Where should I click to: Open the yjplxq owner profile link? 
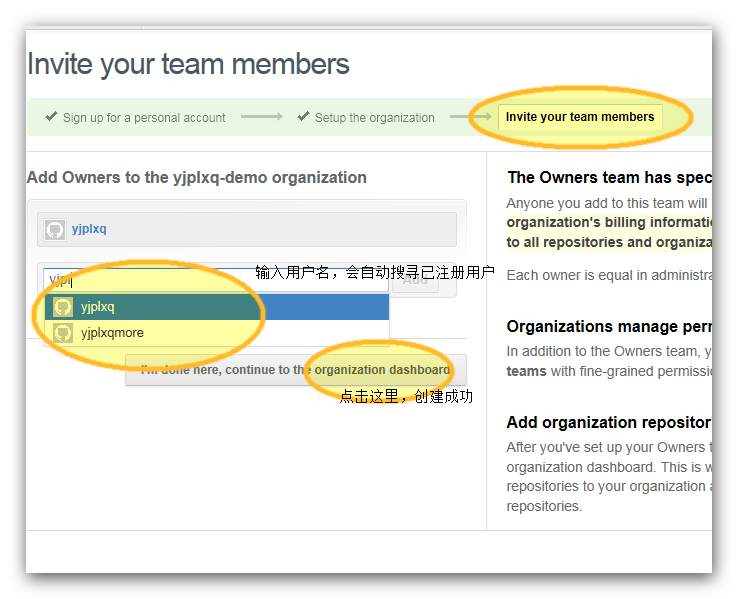(89, 229)
